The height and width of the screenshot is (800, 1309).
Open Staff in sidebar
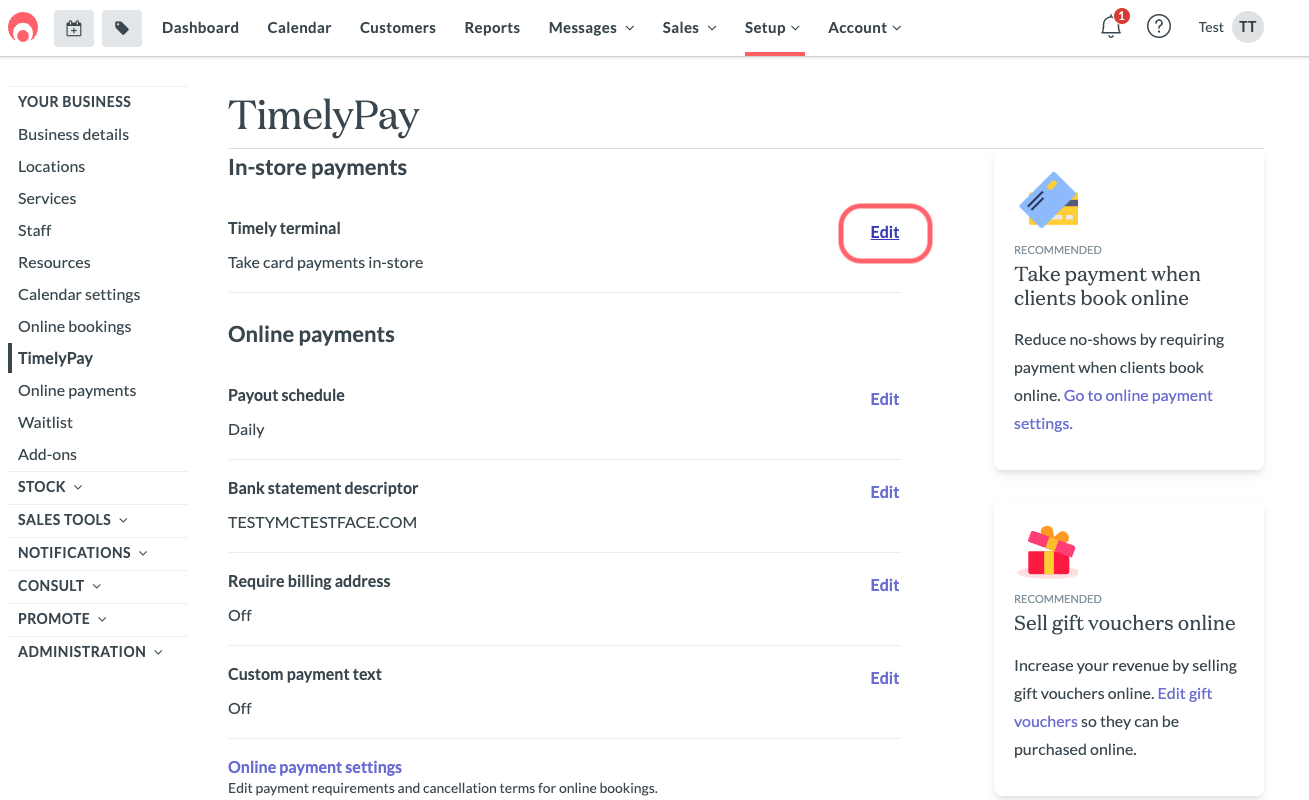(x=34, y=230)
